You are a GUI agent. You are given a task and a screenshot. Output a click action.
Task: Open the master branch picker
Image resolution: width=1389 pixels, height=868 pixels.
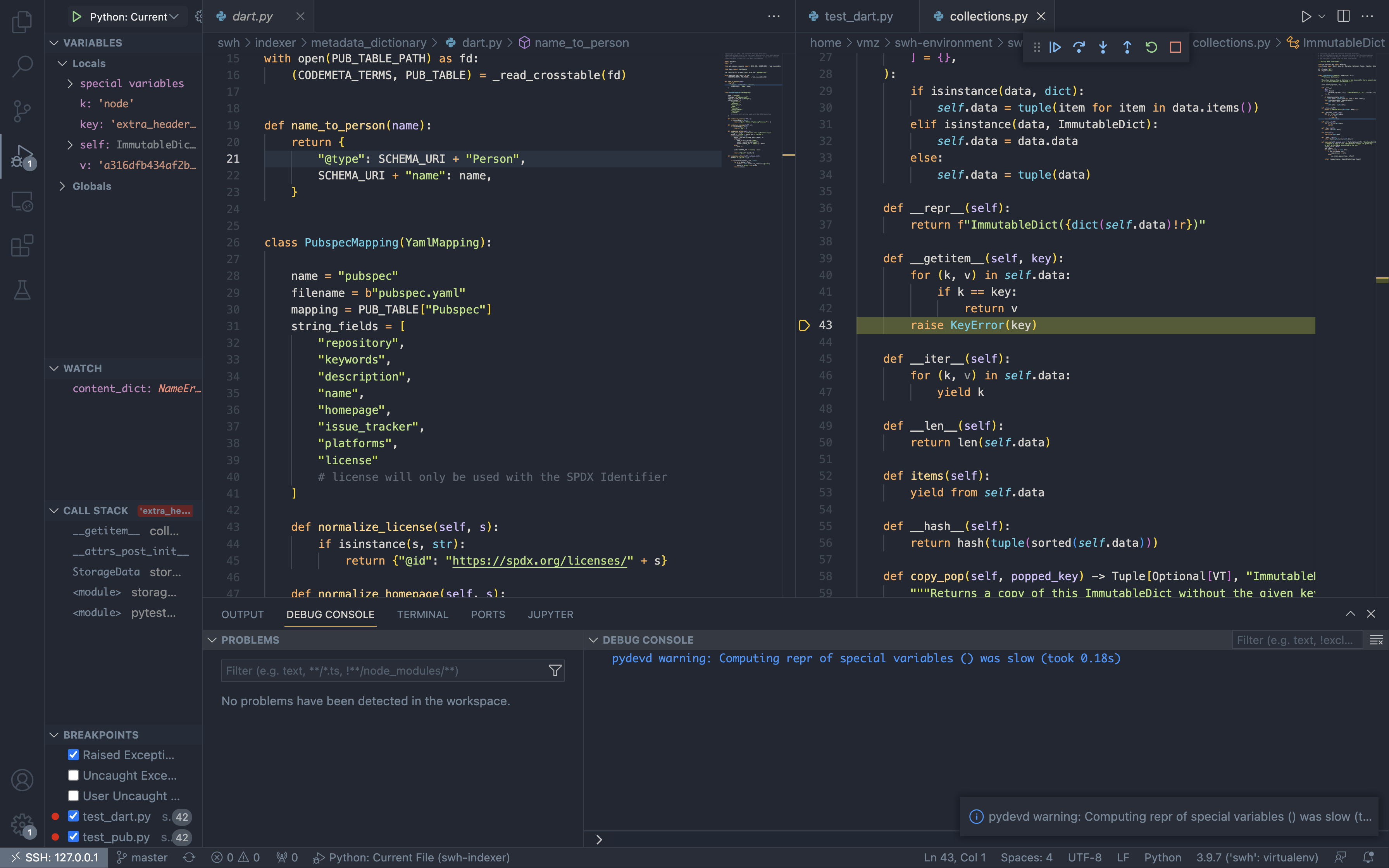(142, 858)
